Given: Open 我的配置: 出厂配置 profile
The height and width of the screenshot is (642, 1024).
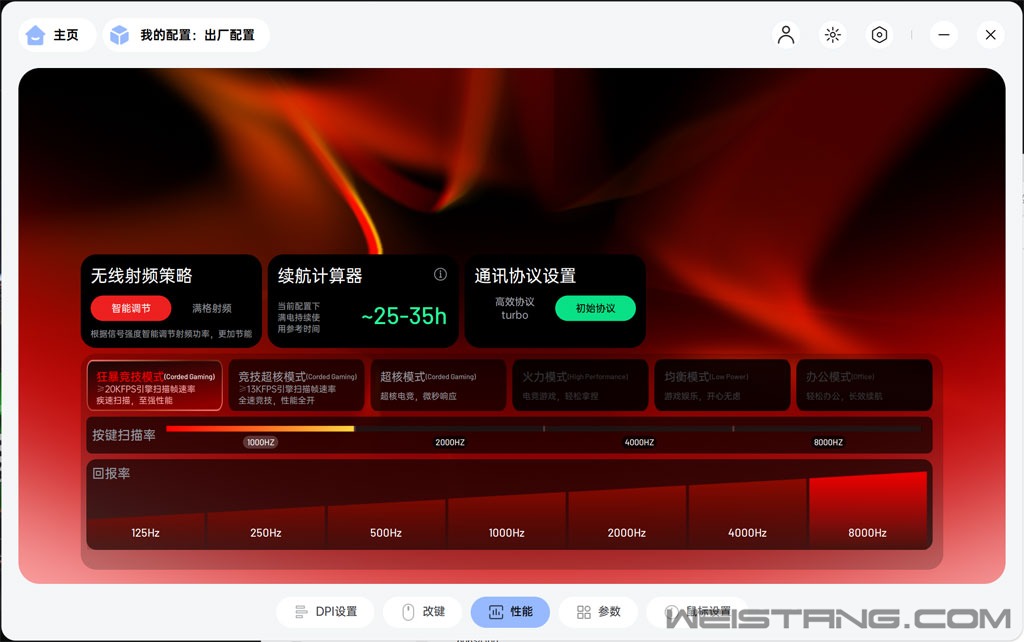Looking at the screenshot, I should point(186,35).
